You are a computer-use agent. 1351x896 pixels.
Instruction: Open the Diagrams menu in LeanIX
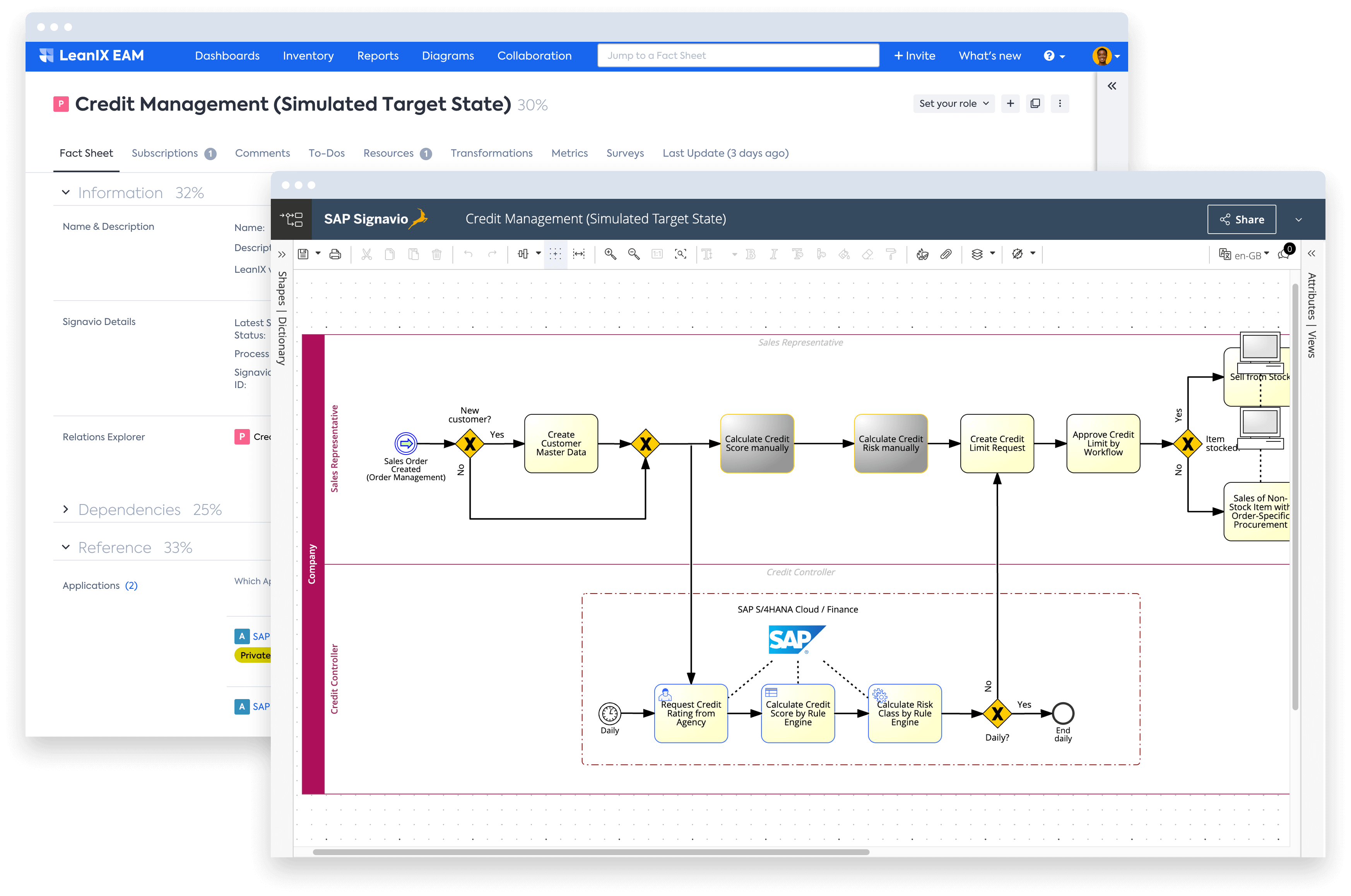click(448, 55)
